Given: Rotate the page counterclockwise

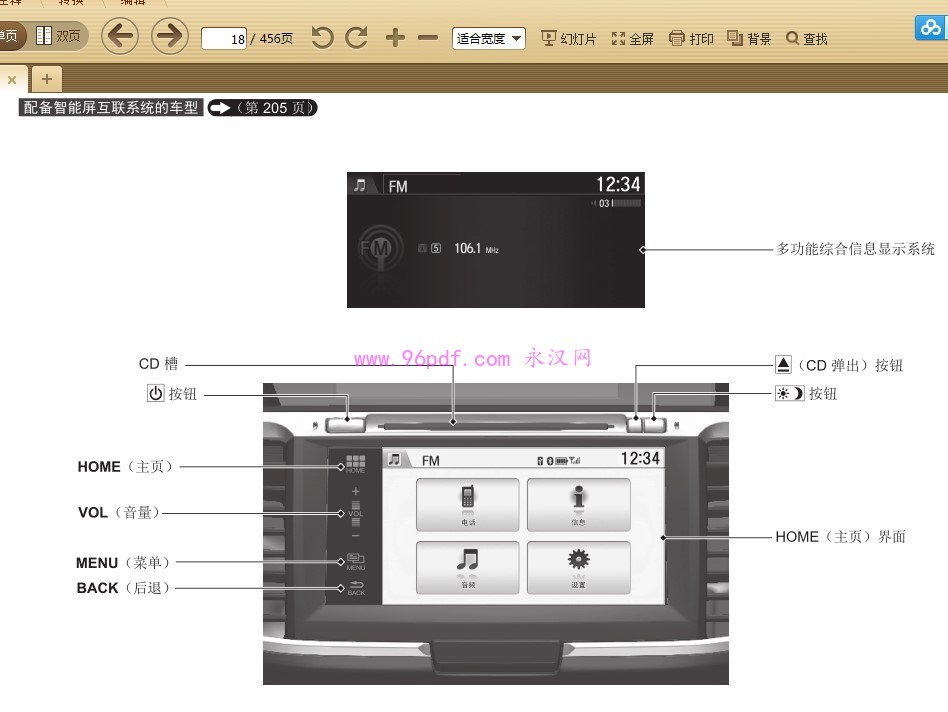Looking at the screenshot, I should [322, 38].
